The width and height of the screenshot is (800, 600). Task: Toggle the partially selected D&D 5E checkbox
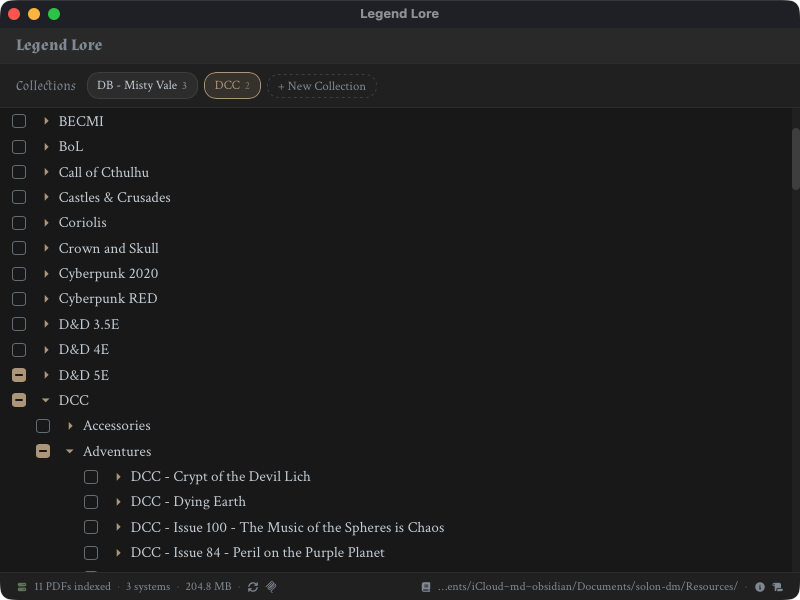[19, 375]
